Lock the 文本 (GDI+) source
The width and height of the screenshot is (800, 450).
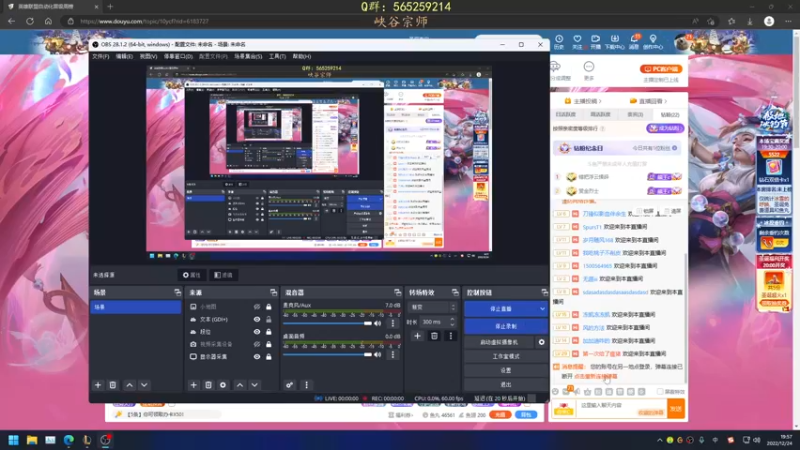(268, 319)
